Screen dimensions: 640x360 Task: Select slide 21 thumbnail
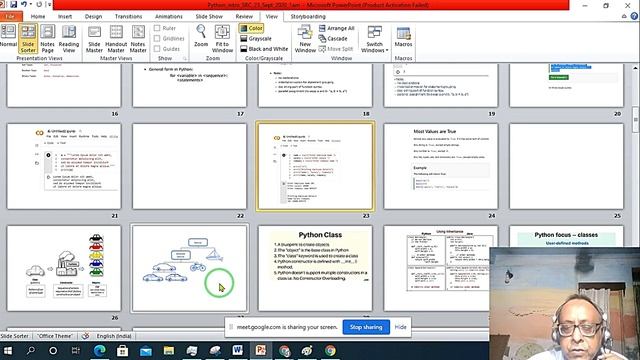pos(64,166)
